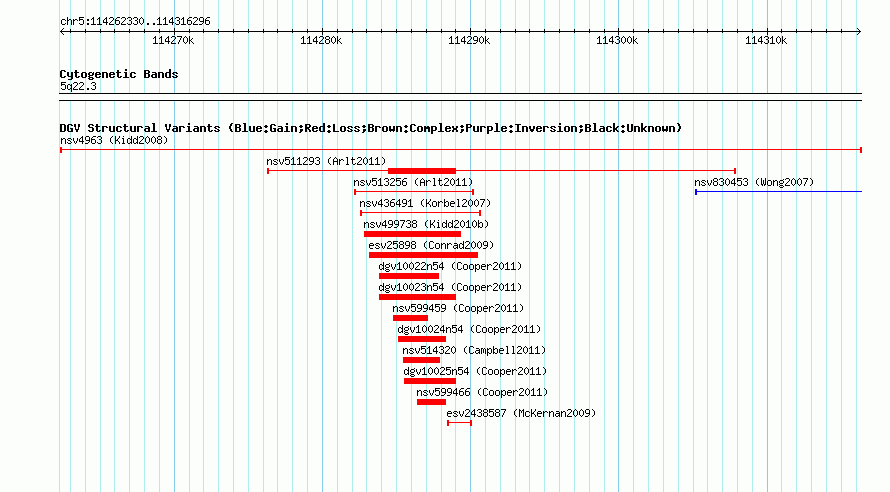Click the small red span of esv2438587
The image size is (890, 492).
click(x=459, y=423)
